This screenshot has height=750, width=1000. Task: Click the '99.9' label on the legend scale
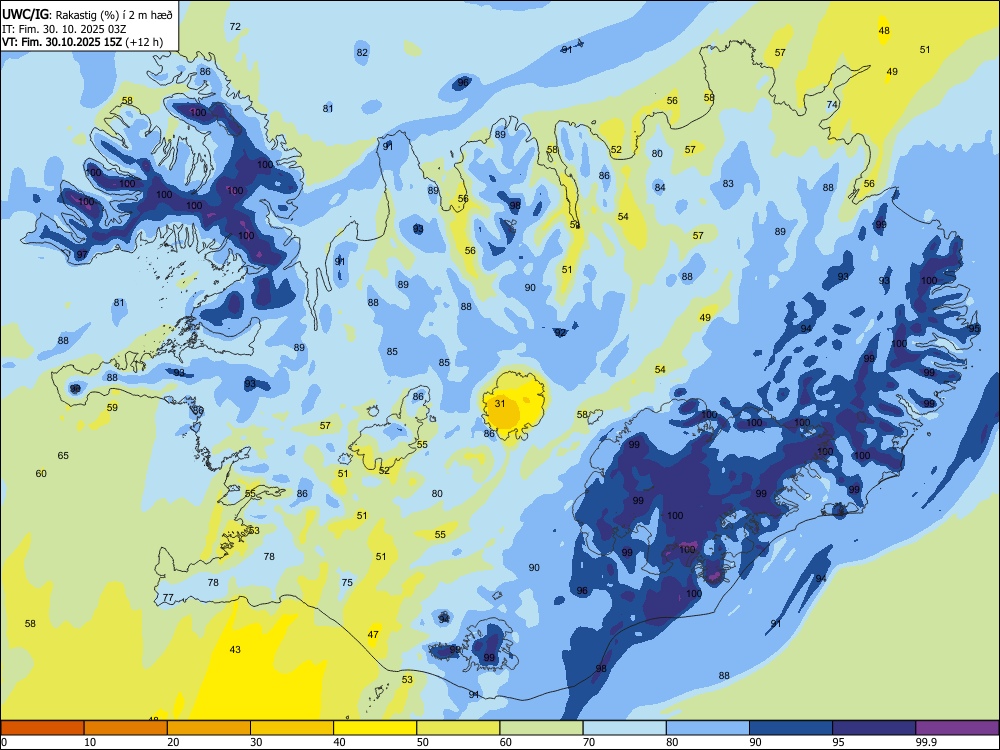[926, 742]
